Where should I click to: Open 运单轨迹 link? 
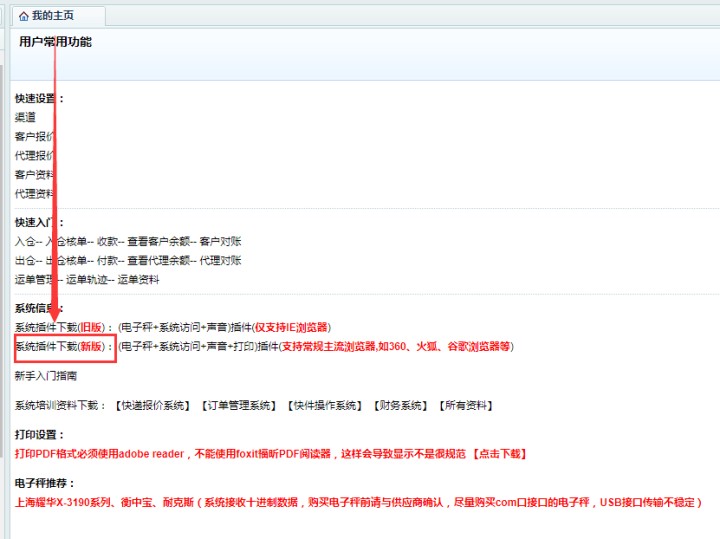click(87, 280)
